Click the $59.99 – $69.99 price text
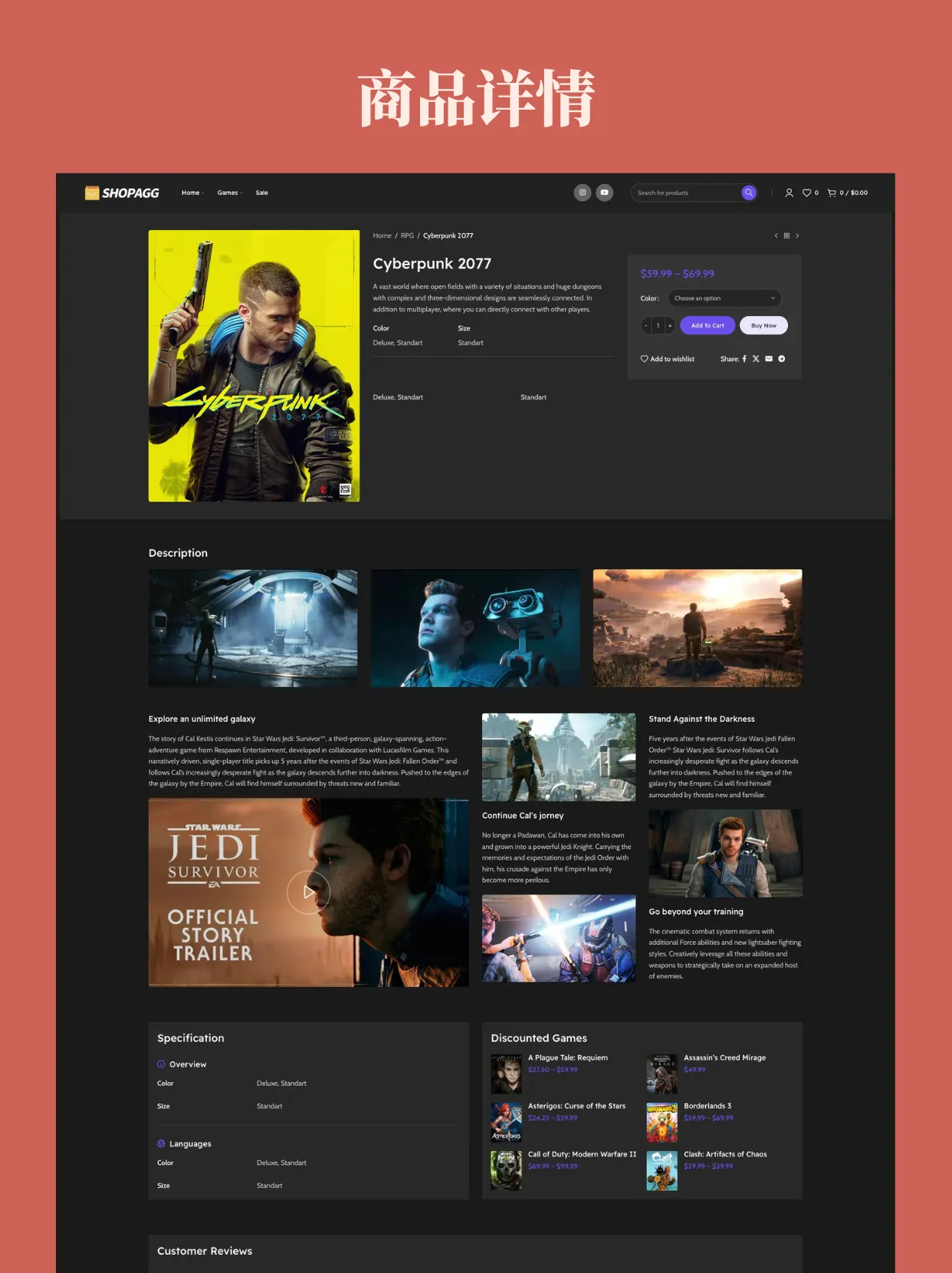The width and height of the screenshot is (952, 1273). tap(678, 274)
